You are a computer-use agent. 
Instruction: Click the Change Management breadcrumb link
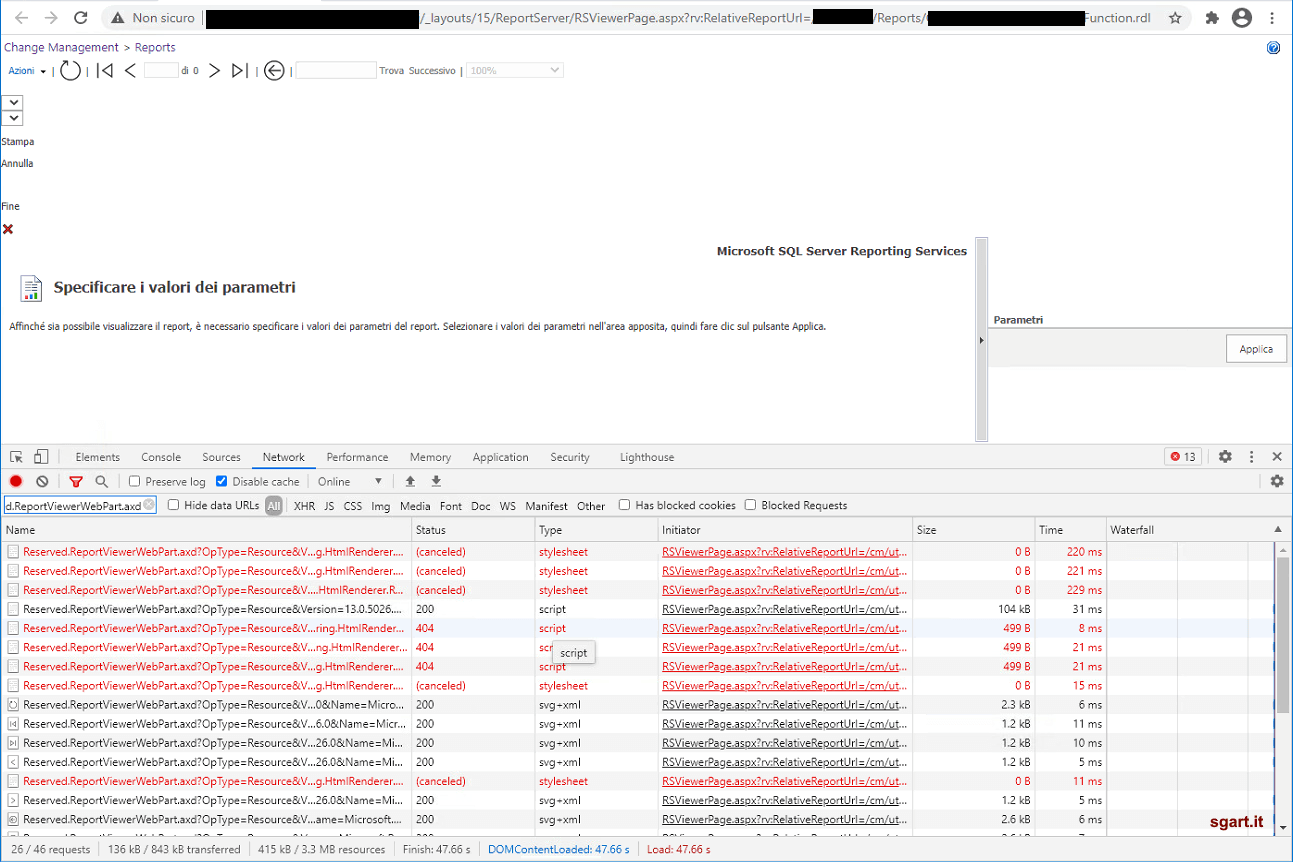[61, 47]
